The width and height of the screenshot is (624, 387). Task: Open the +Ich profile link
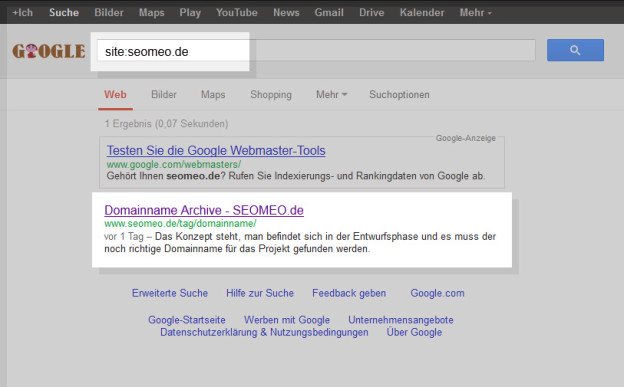click(23, 12)
